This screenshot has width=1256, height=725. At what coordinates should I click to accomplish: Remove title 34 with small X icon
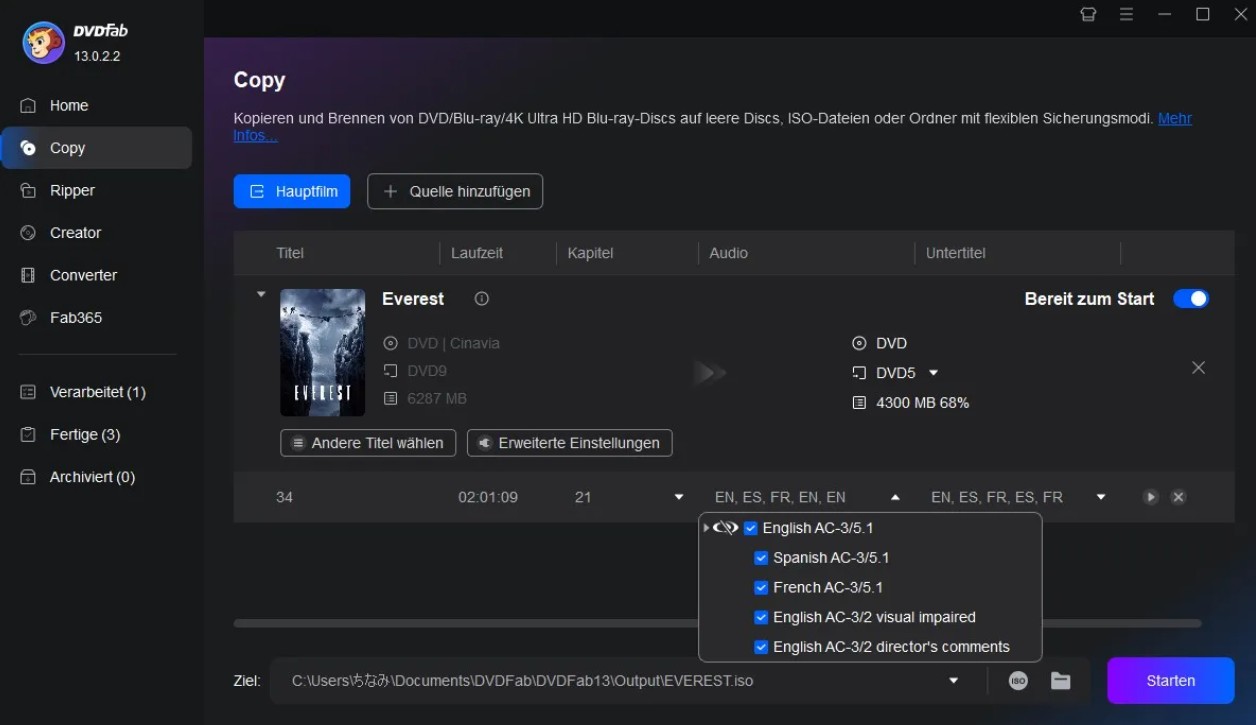pyautogui.click(x=1178, y=497)
